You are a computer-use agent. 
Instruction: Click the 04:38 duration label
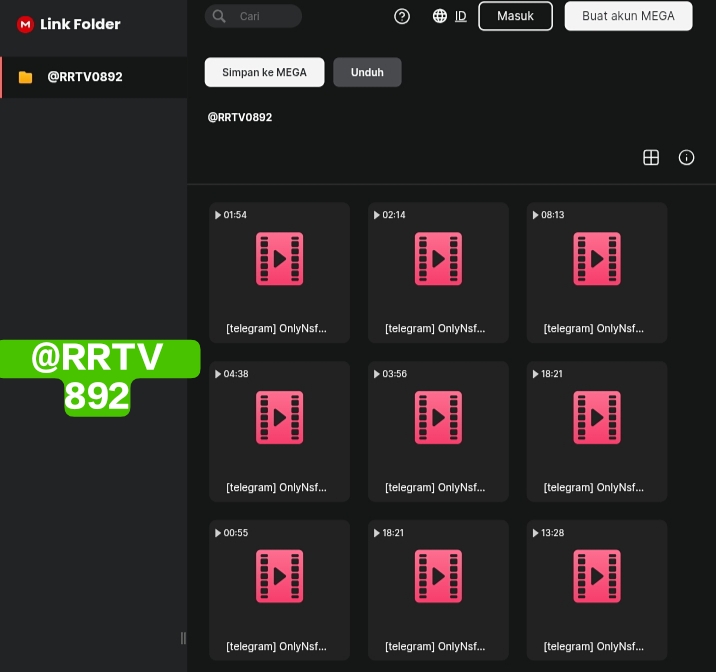(236, 374)
